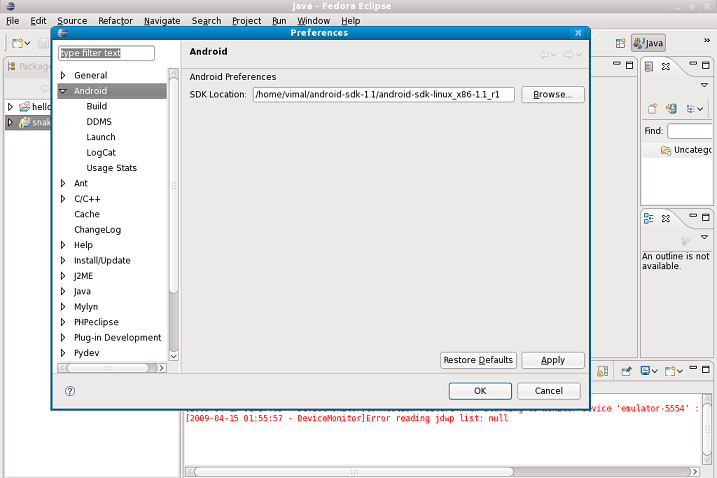Click Synchronize Changed icon in Task List
The image size is (717, 478).
671,109
